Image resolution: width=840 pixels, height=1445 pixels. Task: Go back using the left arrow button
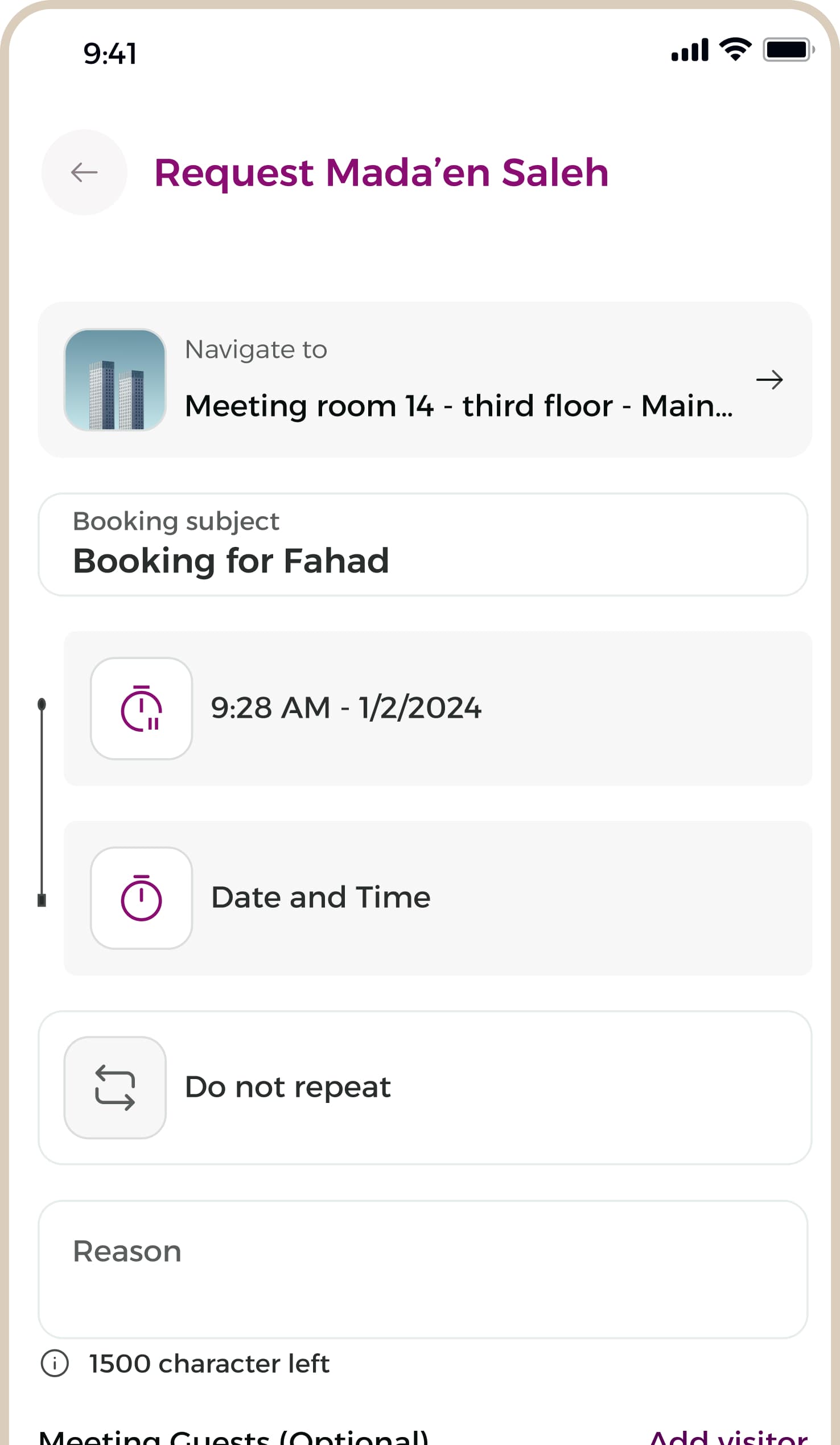tap(84, 172)
